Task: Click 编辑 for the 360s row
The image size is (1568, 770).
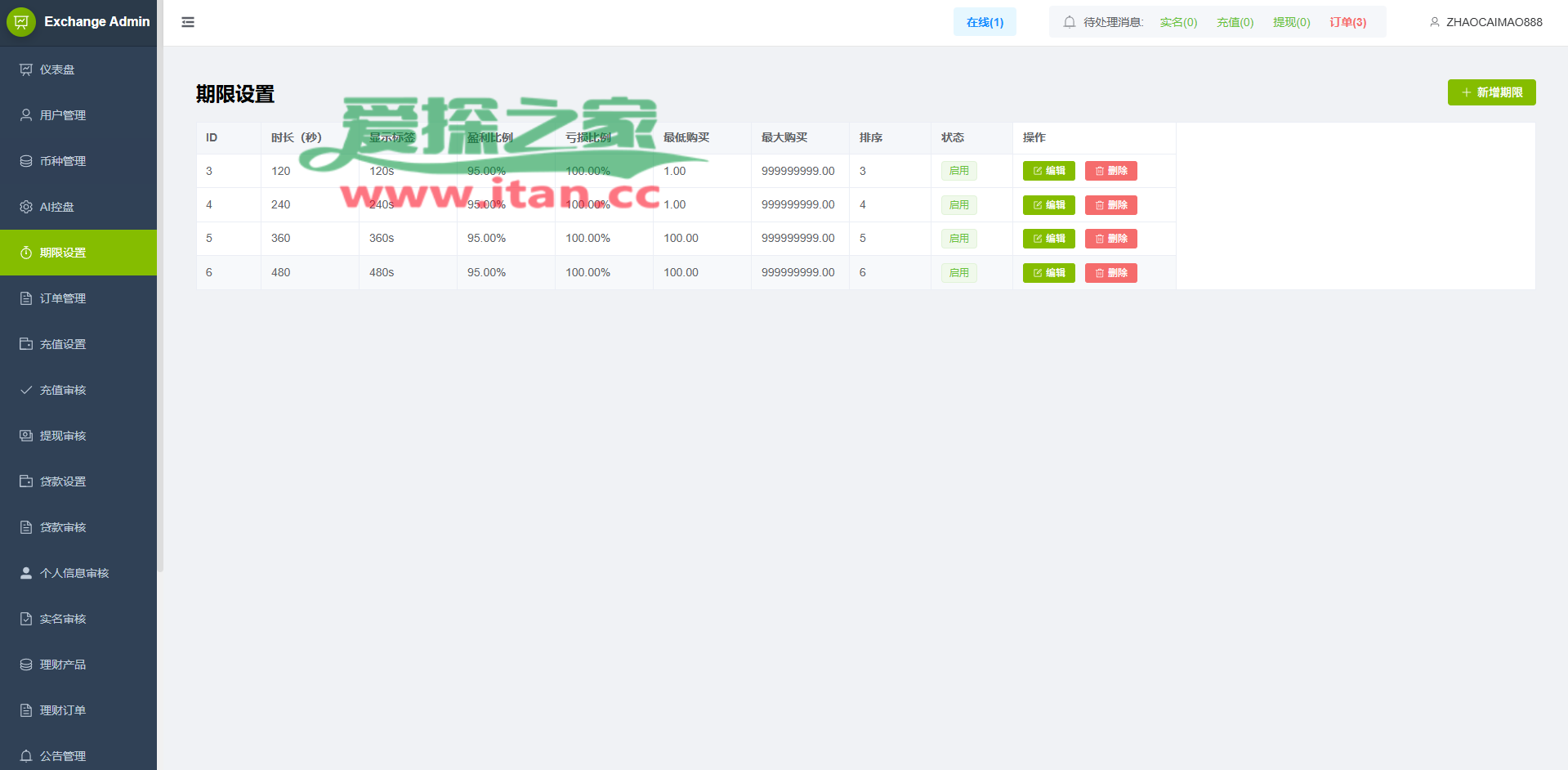Action: click(1048, 239)
